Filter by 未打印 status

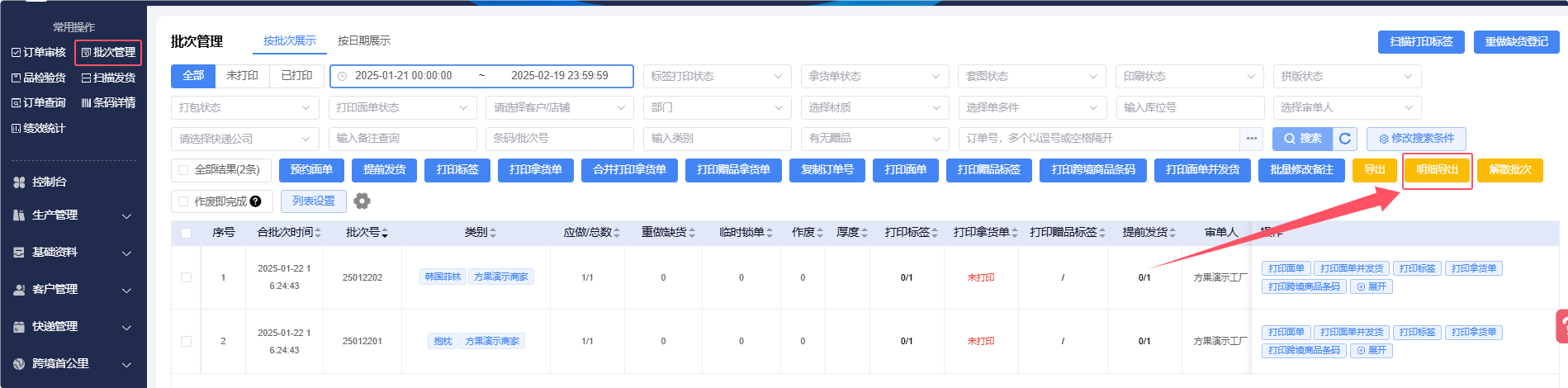[x=242, y=76]
